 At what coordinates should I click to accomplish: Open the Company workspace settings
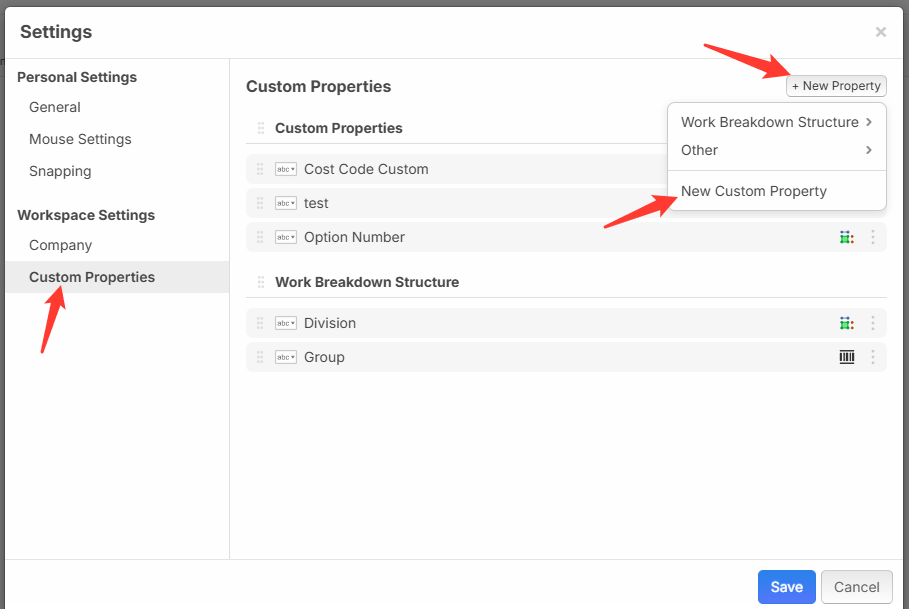[x=60, y=245]
